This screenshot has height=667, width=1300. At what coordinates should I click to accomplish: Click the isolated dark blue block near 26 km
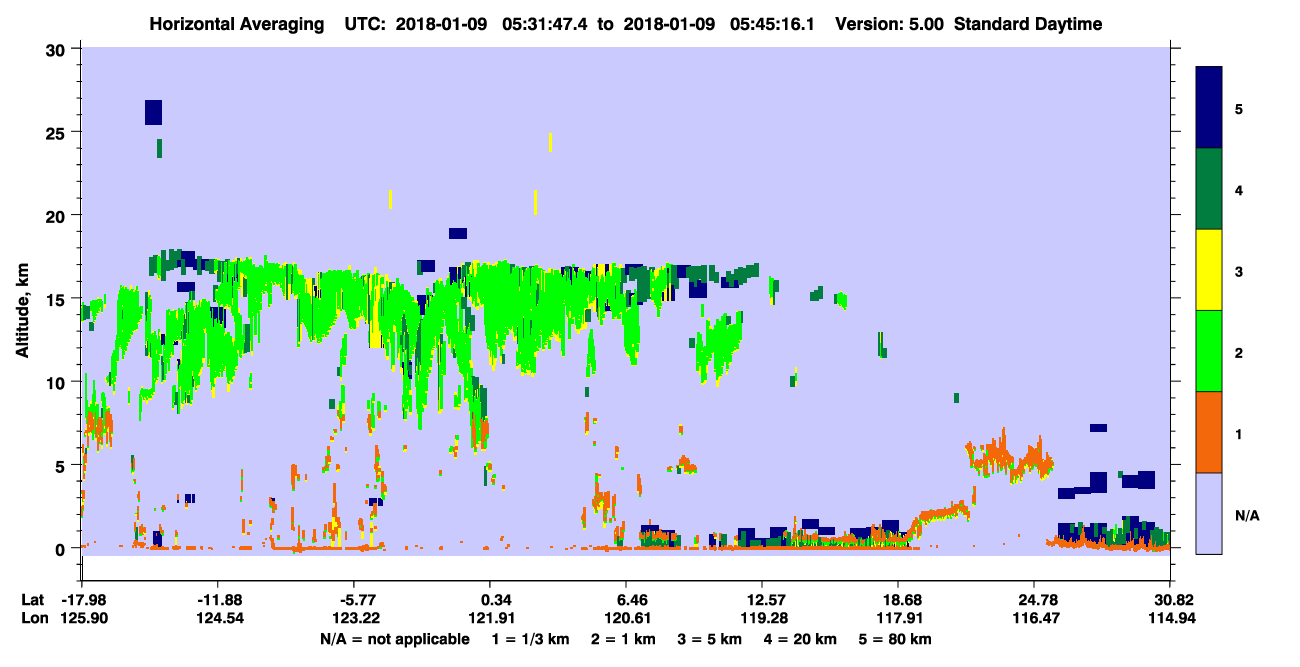[x=153, y=112]
